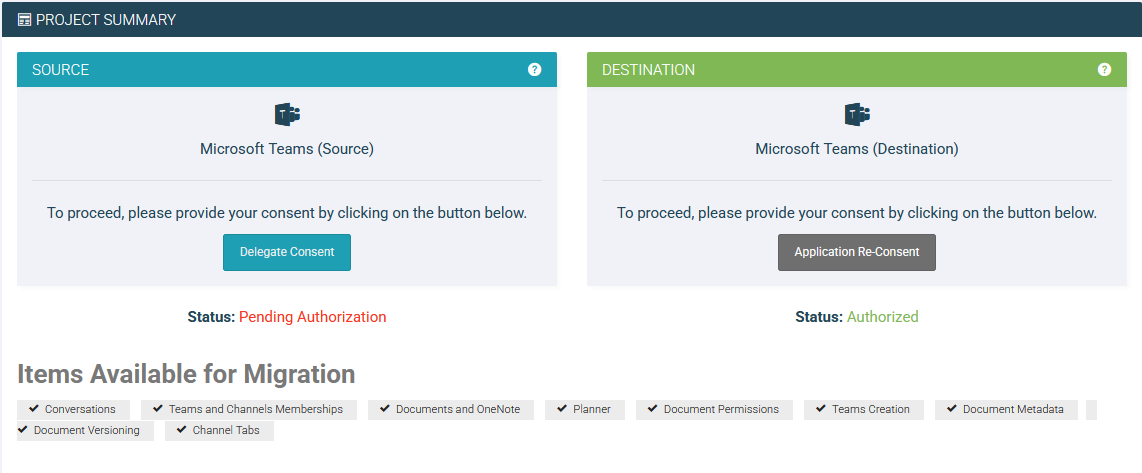Click the Source panel help question icon
Screen dimensions: 1142x473
coord(534,70)
